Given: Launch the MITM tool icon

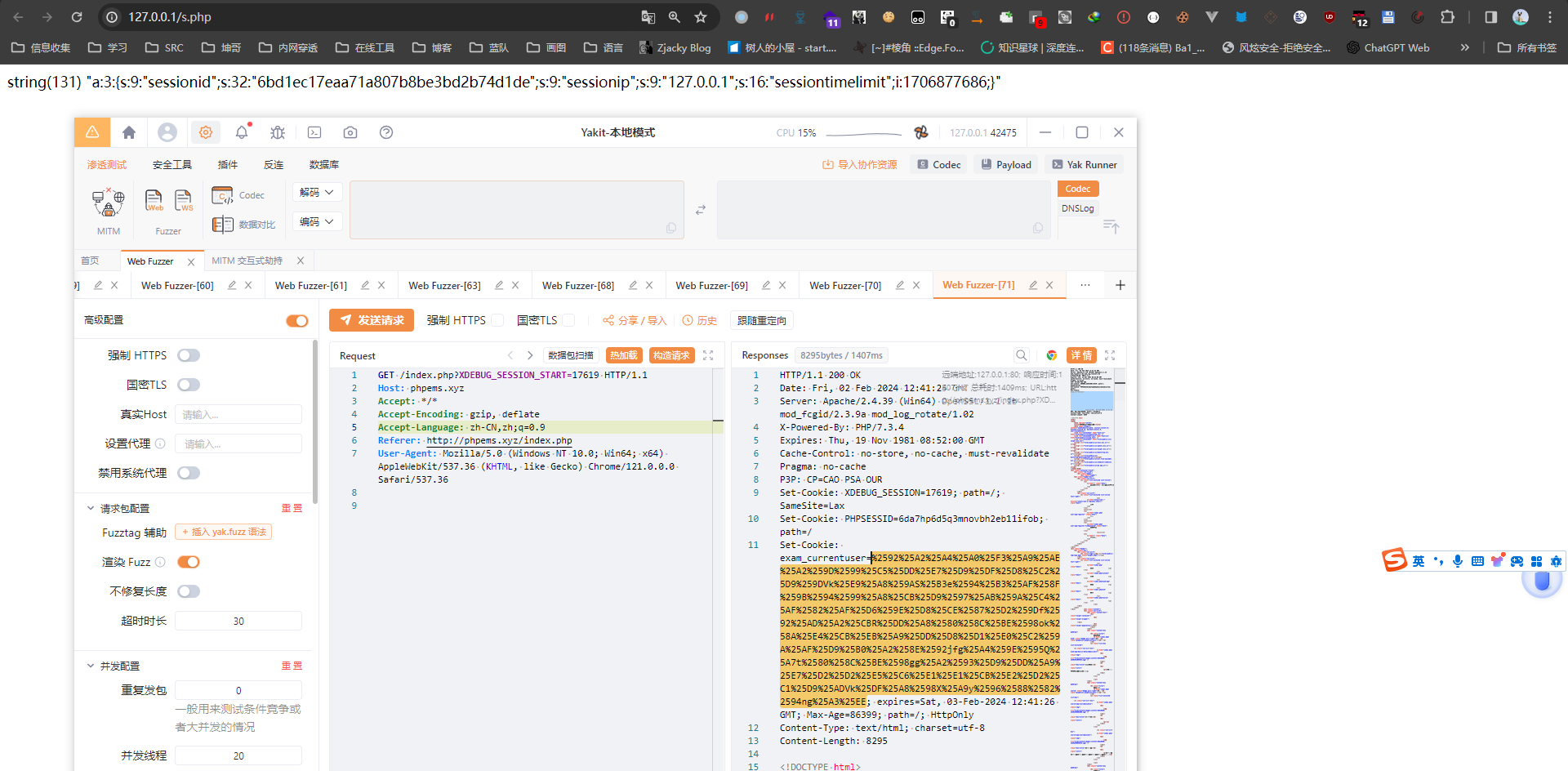Looking at the screenshot, I should pos(108,203).
